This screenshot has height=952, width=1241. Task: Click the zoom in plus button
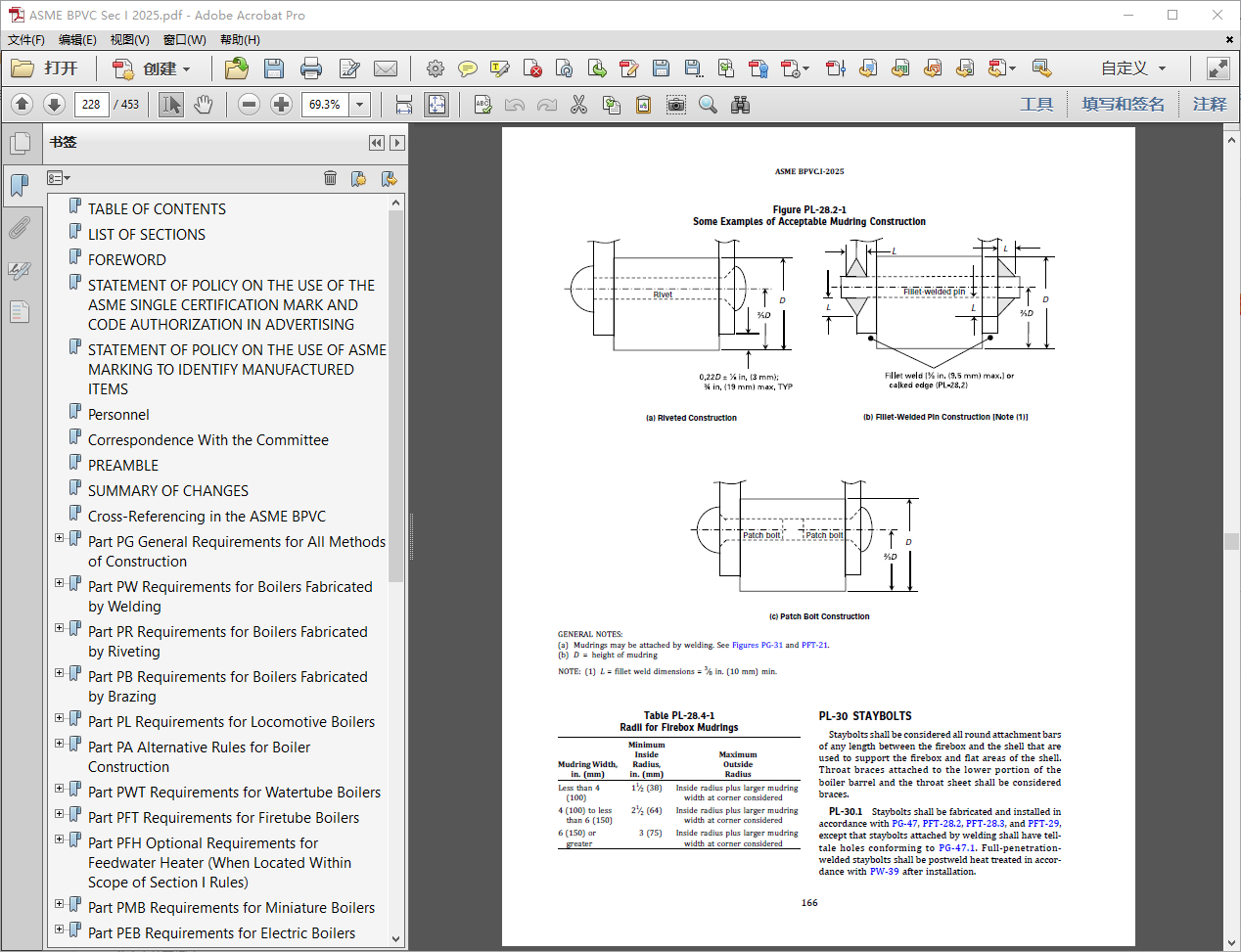[281, 105]
